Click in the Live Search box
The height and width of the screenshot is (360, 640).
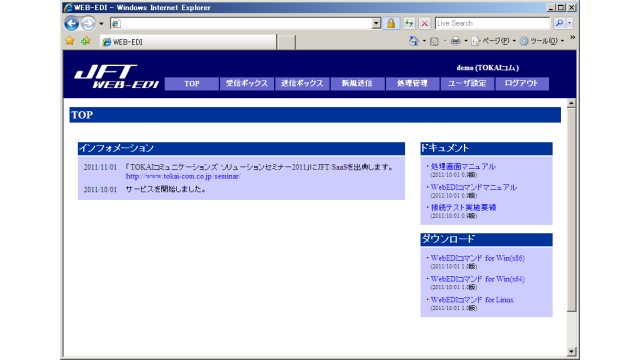coord(493,23)
